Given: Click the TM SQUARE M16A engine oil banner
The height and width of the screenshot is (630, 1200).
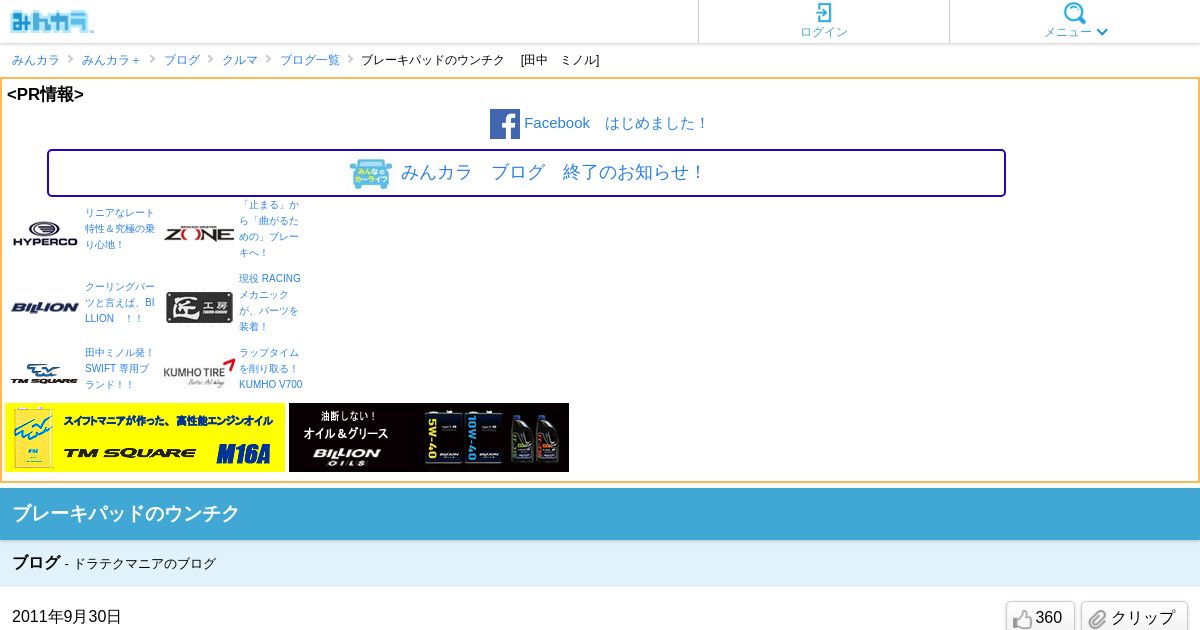Looking at the screenshot, I should tap(145, 437).
